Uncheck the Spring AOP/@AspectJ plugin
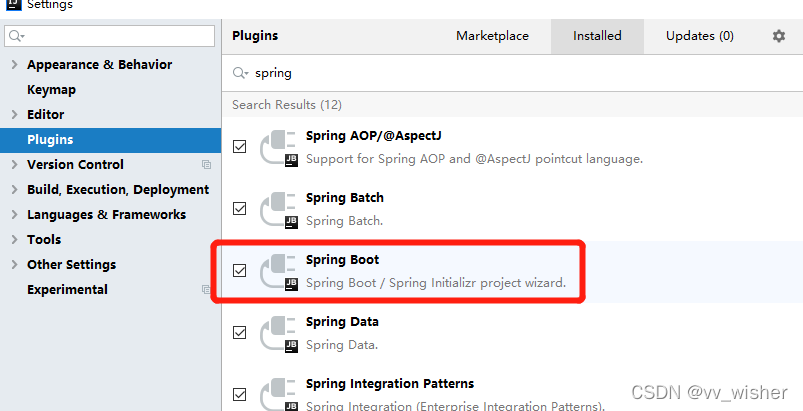This screenshot has height=411, width=803. pyautogui.click(x=239, y=147)
